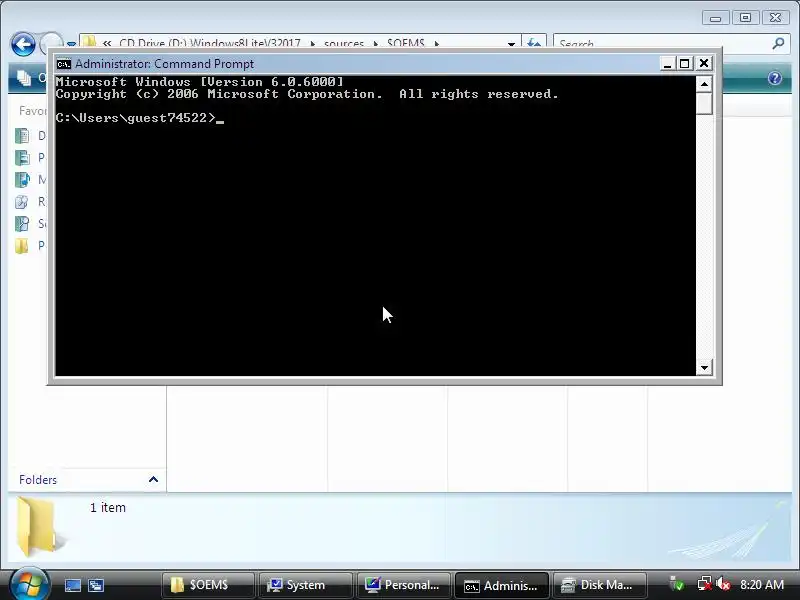This screenshot has height=600, width=800.
Task: Expand the arrow after sources breadcrumb
Action: click(376, 44)
